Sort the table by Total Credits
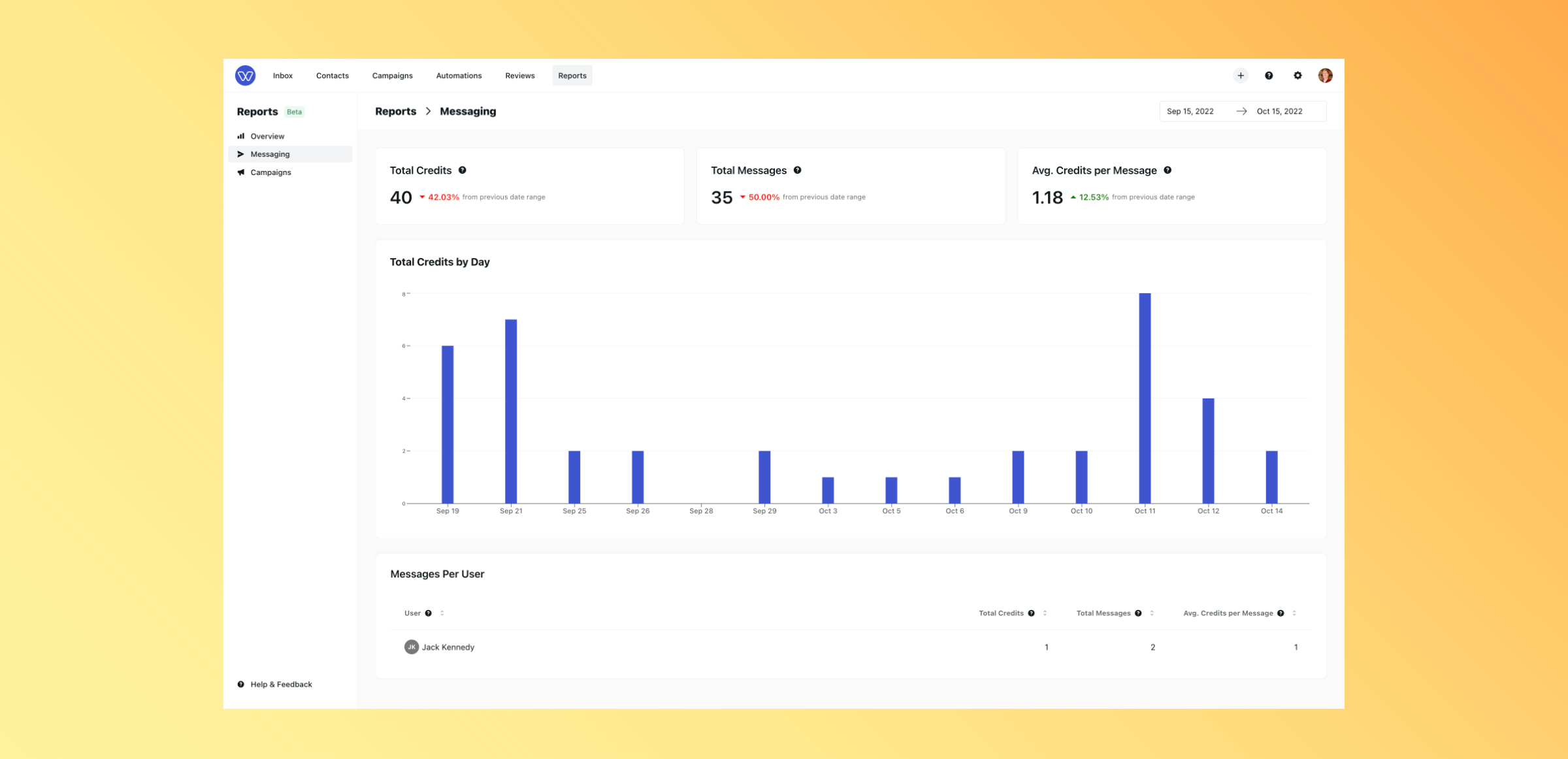Viewport: 1568px width, 759px height. click(1044, 613)
